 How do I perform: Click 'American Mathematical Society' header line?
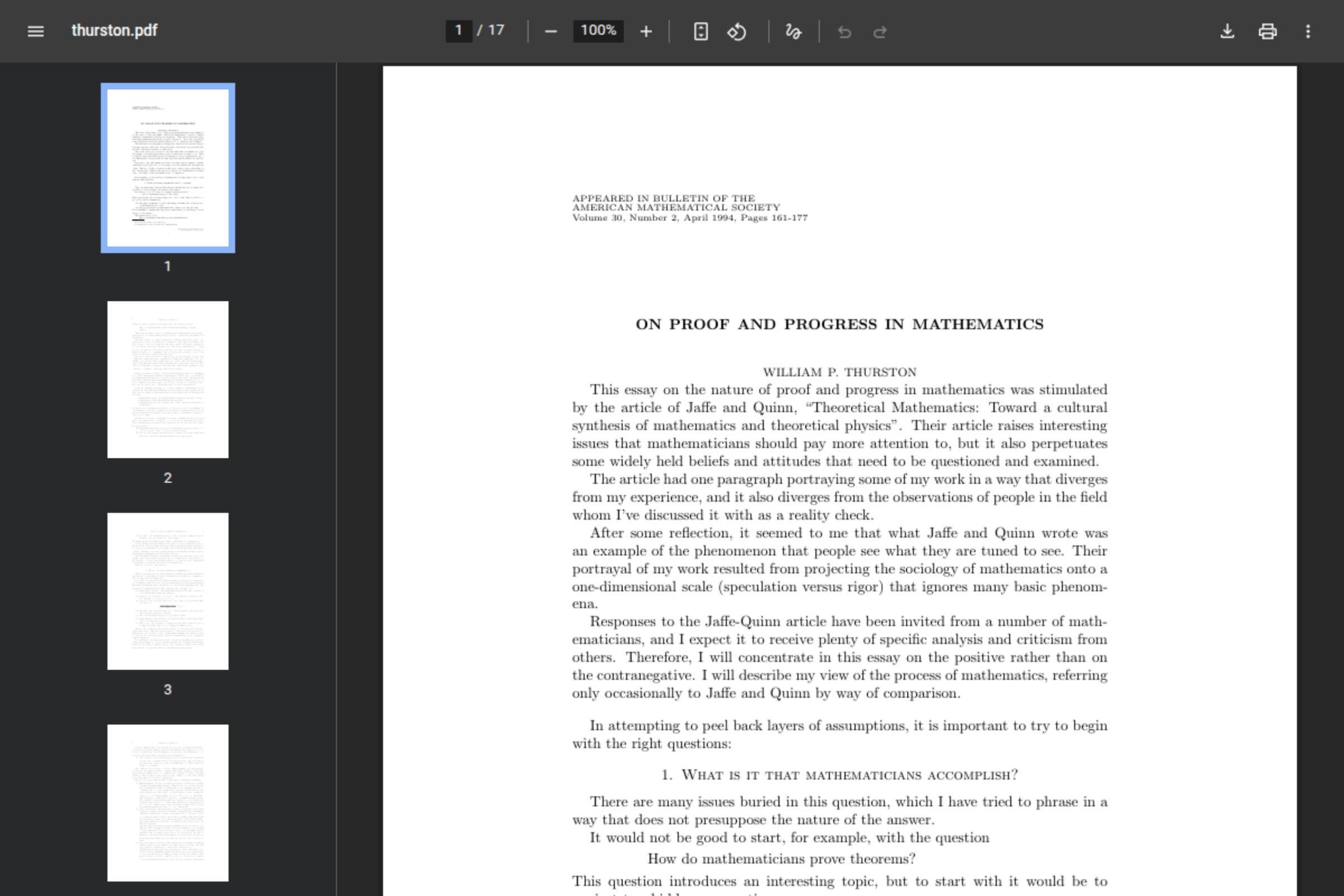(676, 207)
